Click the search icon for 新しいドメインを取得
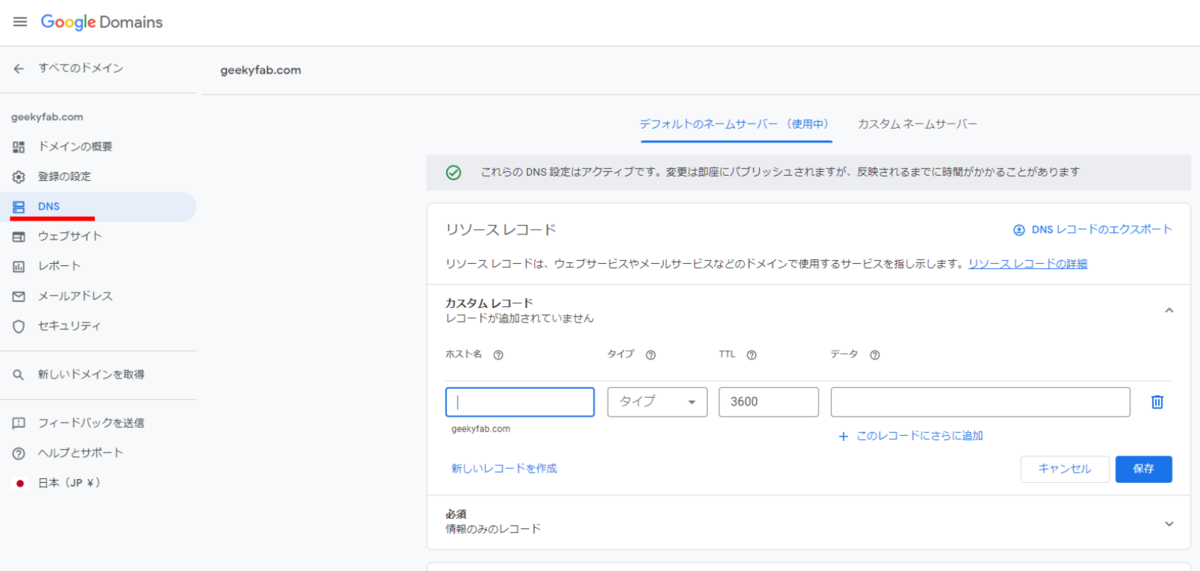The width and height of the screenshot is (1200, 571). point(18,375)
